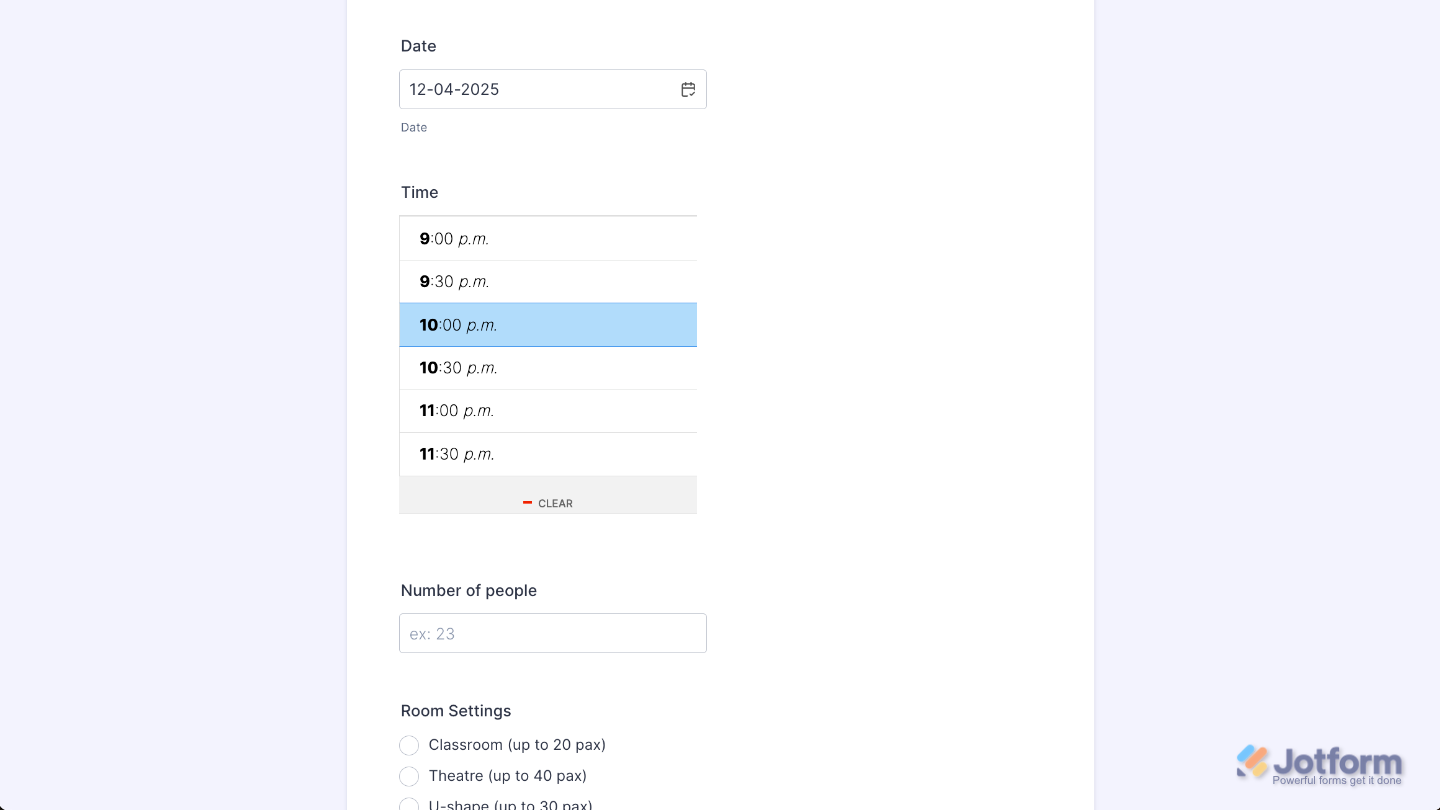The width and height of the screenshot is (1440, 810).
Task: Open the calendar picker via calendar icon
Action: (x=688, y=89)
